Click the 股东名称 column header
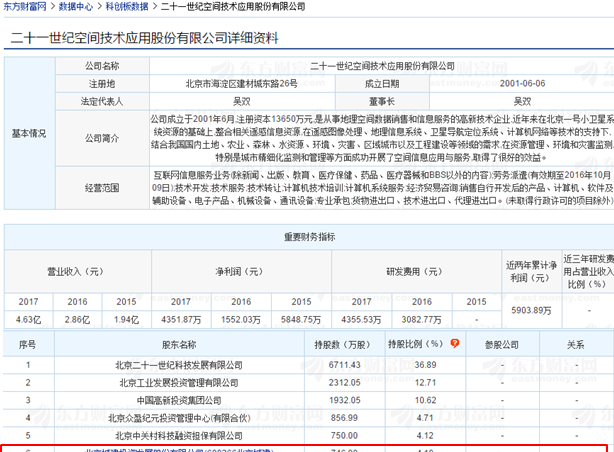614x452 pixels. [179, 345]
